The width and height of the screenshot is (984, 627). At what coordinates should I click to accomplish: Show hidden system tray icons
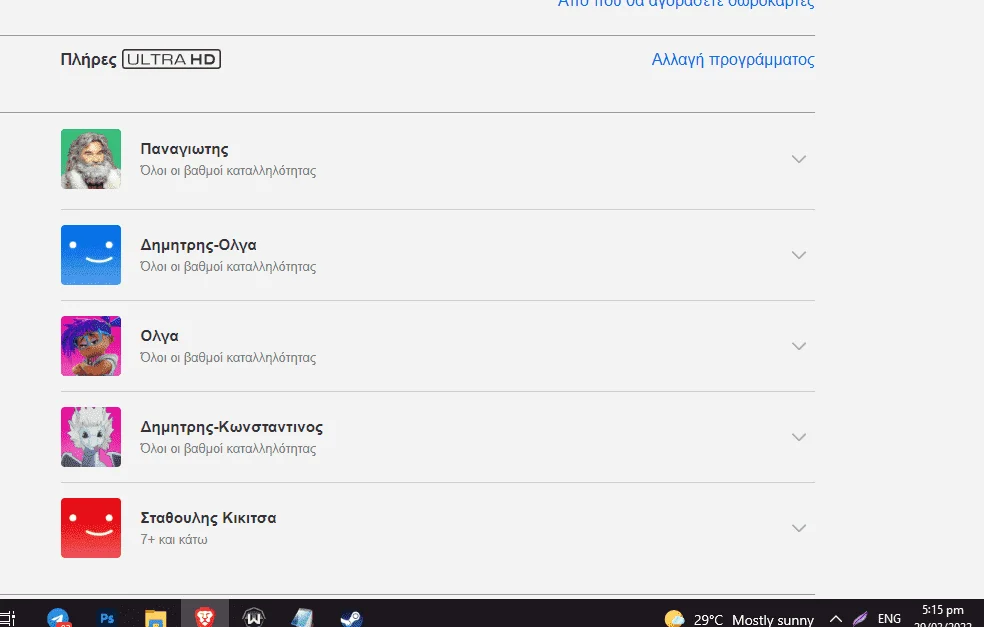coord(836,619)
